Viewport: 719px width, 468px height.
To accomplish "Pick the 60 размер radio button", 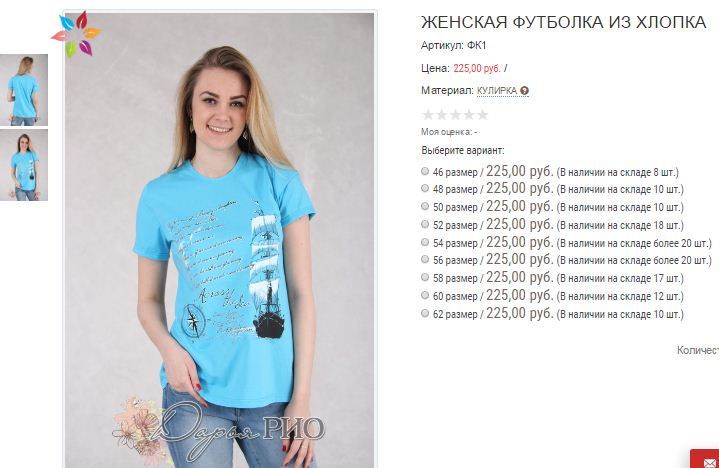I will coord(425,295).
